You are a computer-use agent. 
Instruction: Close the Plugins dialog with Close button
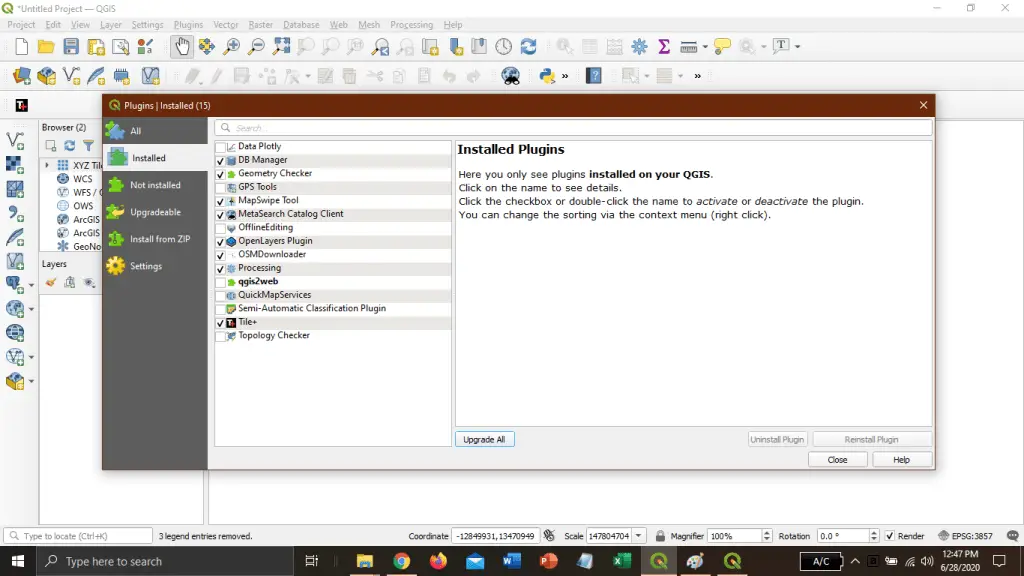[837, 460]
